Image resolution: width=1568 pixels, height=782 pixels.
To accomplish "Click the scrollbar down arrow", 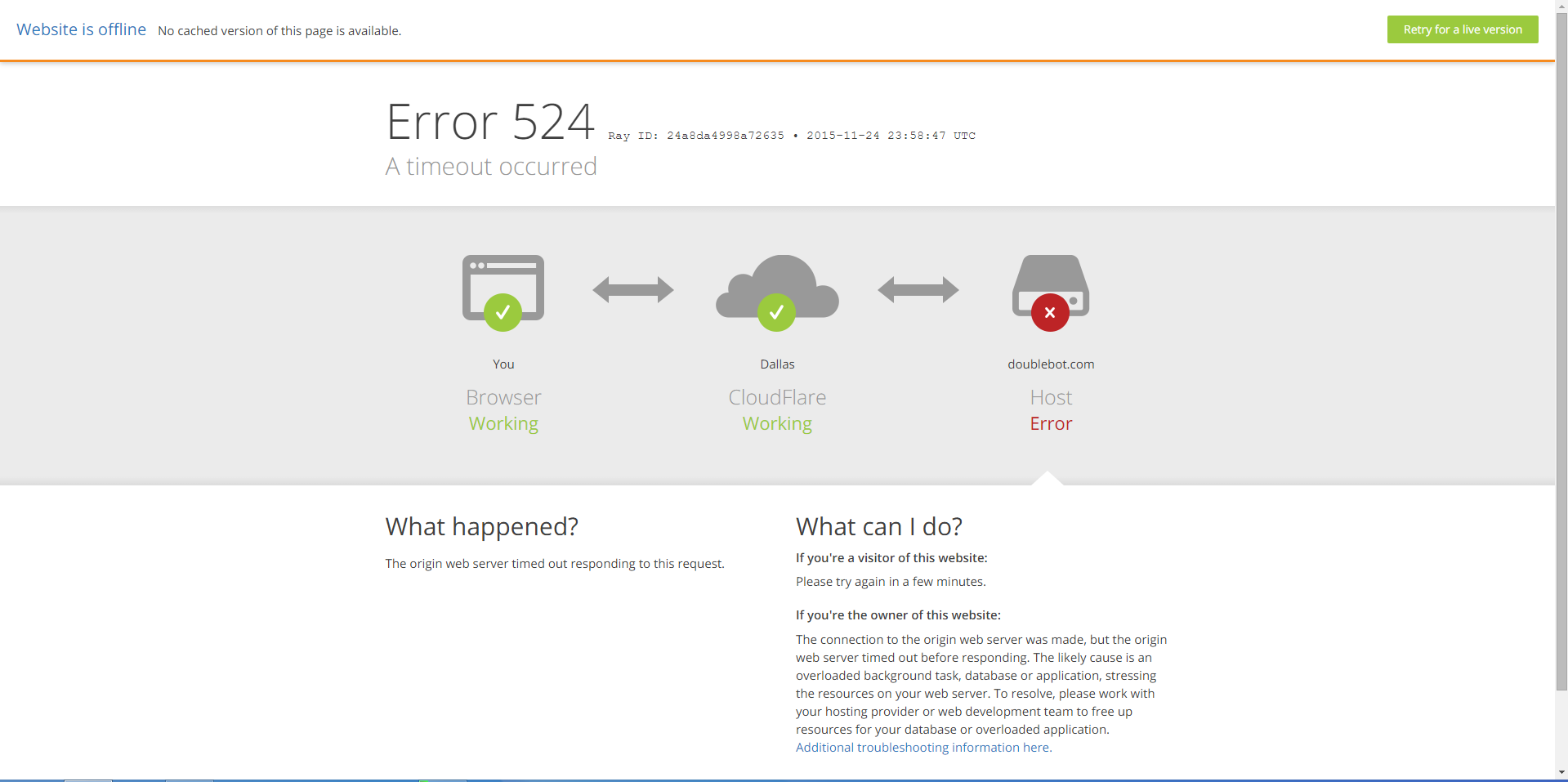I will pos(1561,772).
